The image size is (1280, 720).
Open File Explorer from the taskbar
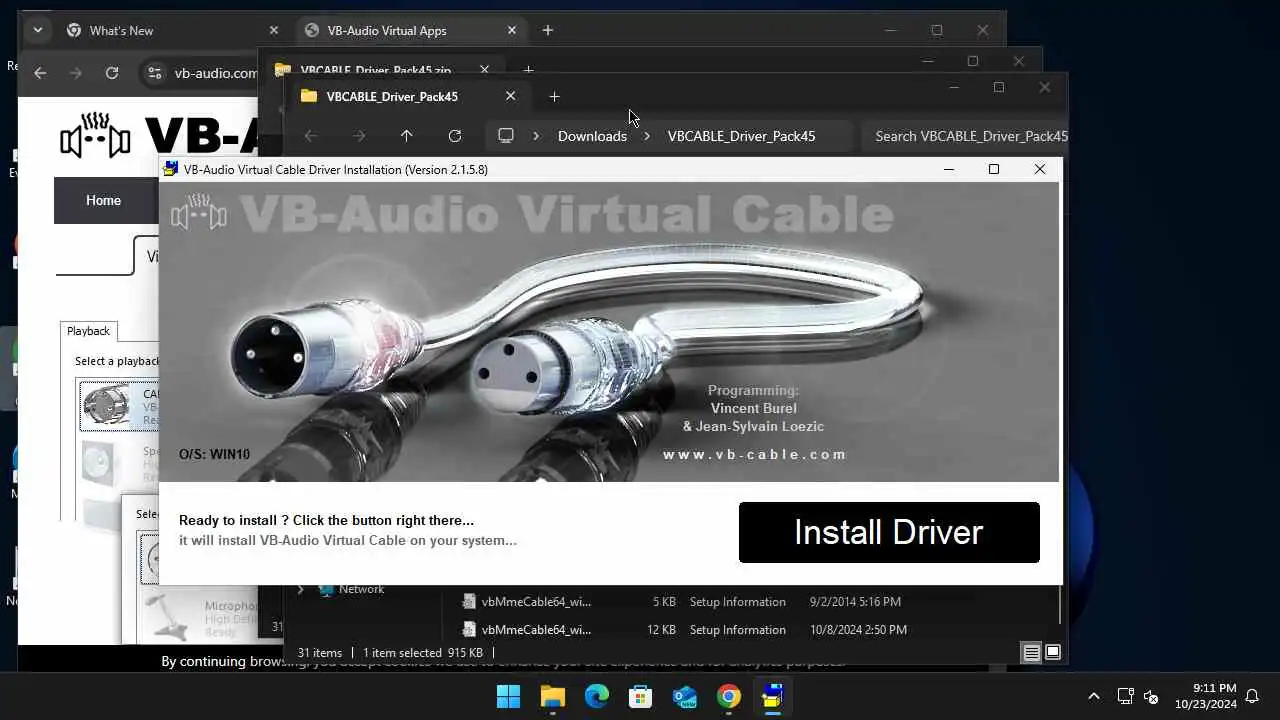pyautogui.click(x=552, y=696)
